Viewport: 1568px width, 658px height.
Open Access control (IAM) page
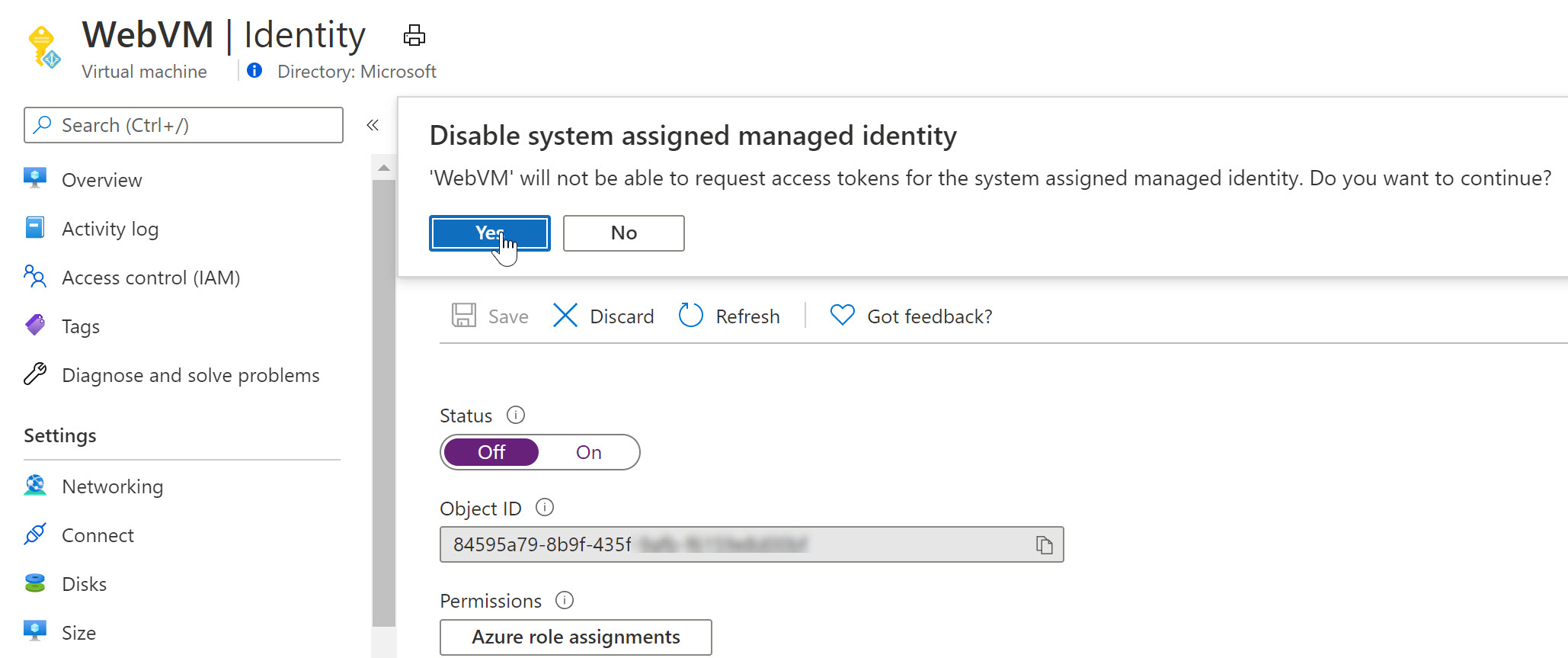click(150, 278)
